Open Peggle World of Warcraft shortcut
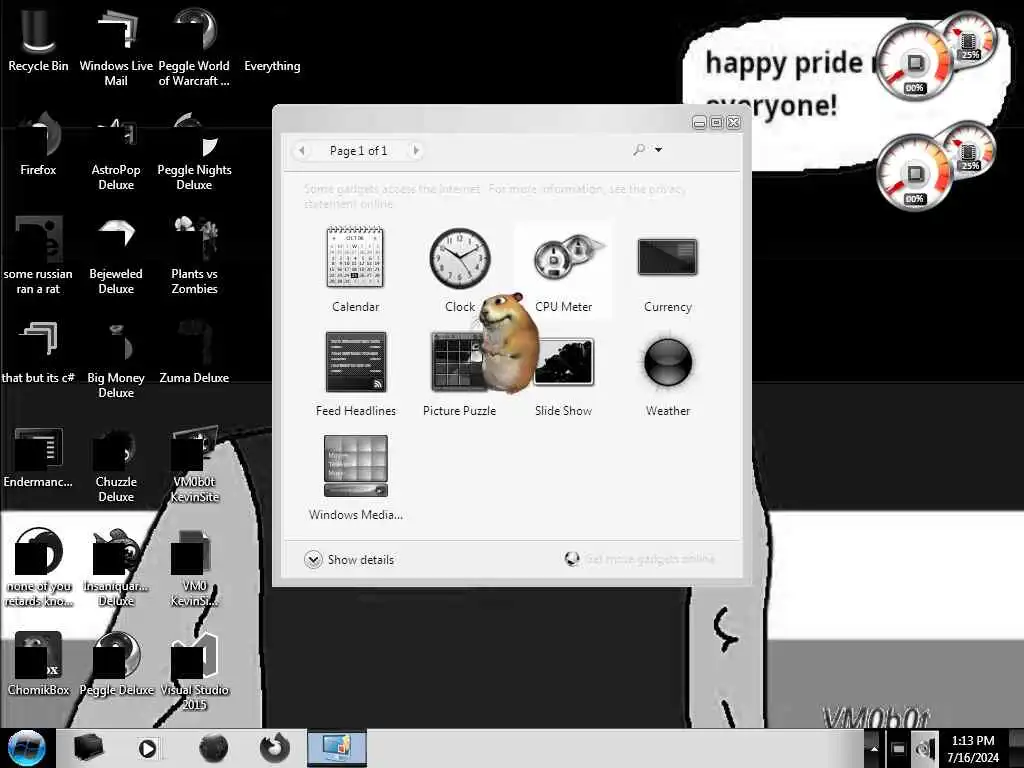The height and width of the screenshot is (768, 1024). pyautogui.click(x=194, y=46)
